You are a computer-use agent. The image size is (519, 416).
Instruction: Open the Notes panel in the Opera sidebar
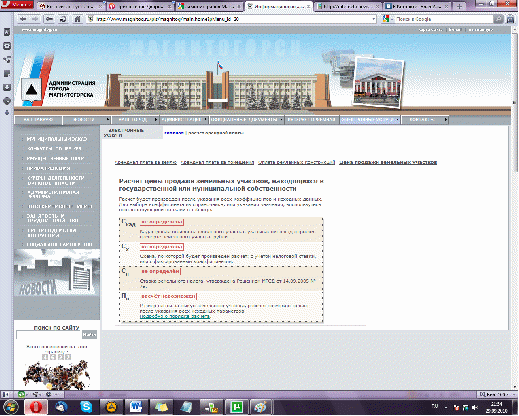pos(7,74)
